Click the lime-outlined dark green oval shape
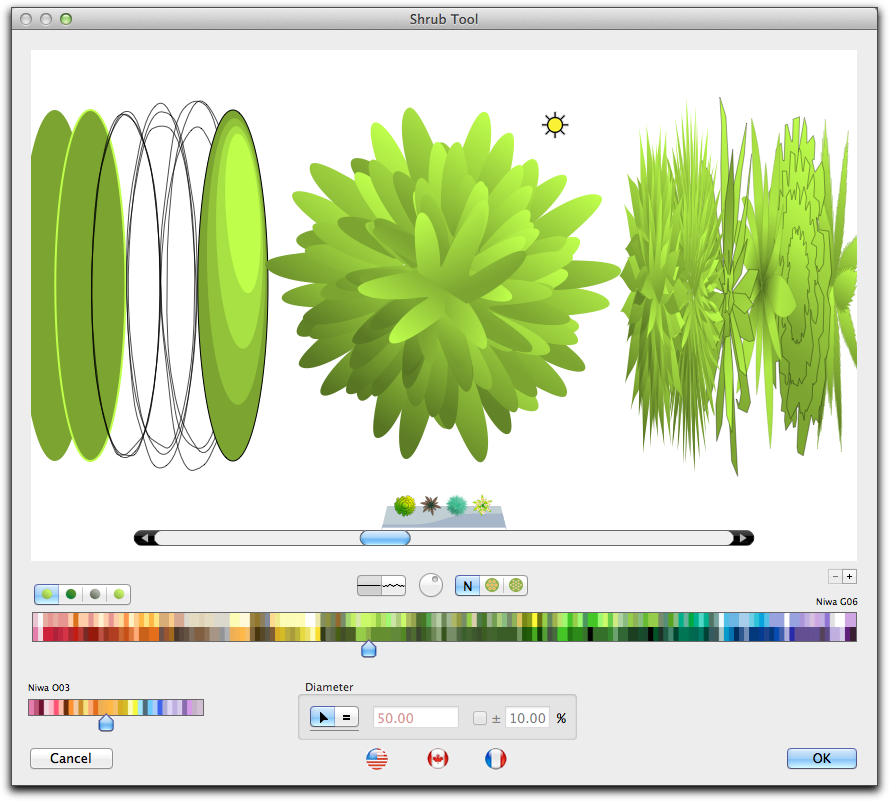 tap(89, 285)
